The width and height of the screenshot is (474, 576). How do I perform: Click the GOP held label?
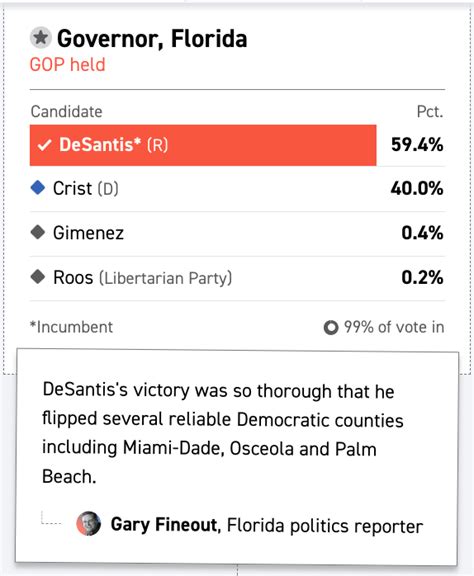68,65
